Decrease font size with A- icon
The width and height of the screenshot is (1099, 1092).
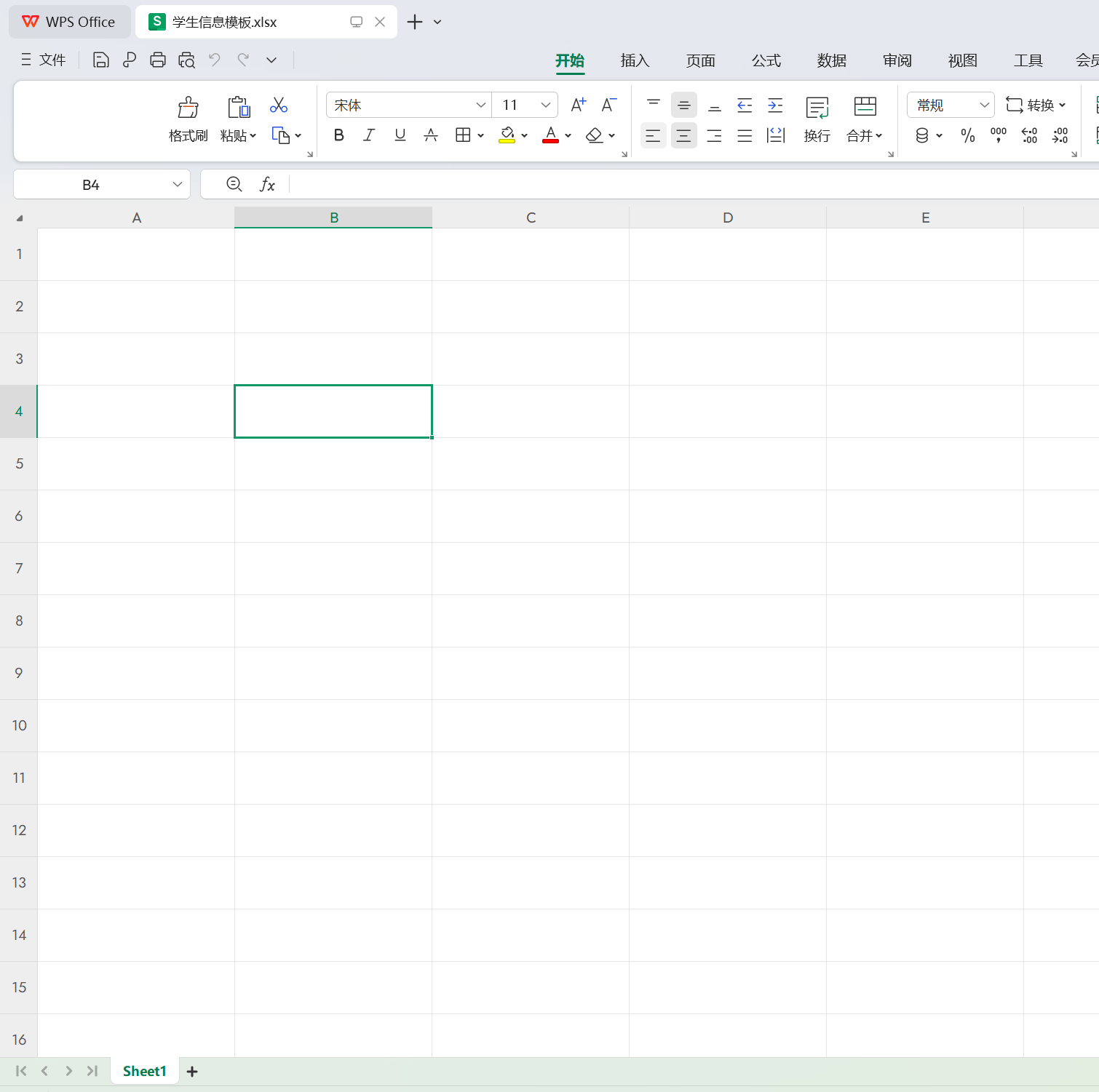609,105
